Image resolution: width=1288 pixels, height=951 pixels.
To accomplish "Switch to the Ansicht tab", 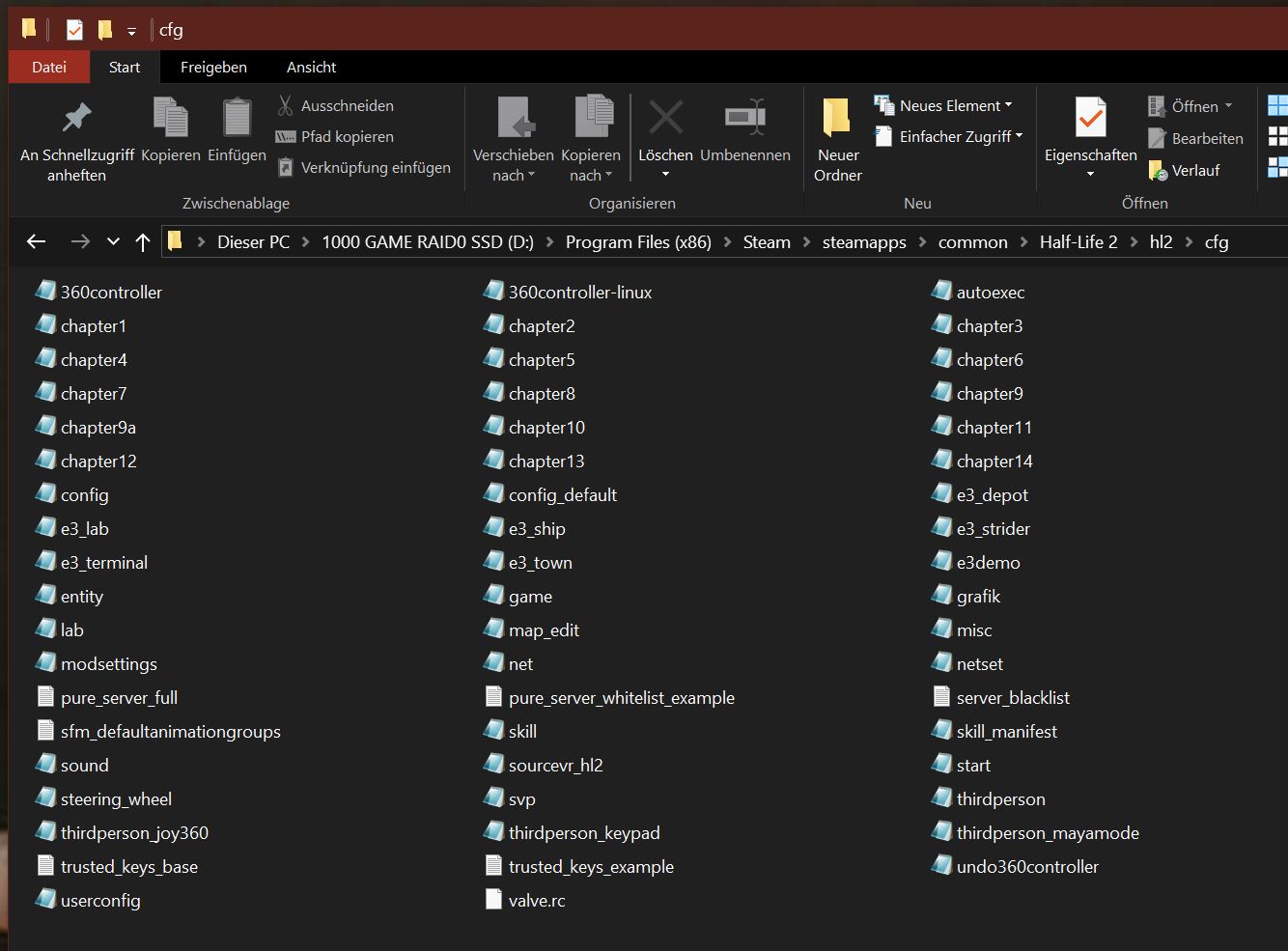I will click(311, 67).
